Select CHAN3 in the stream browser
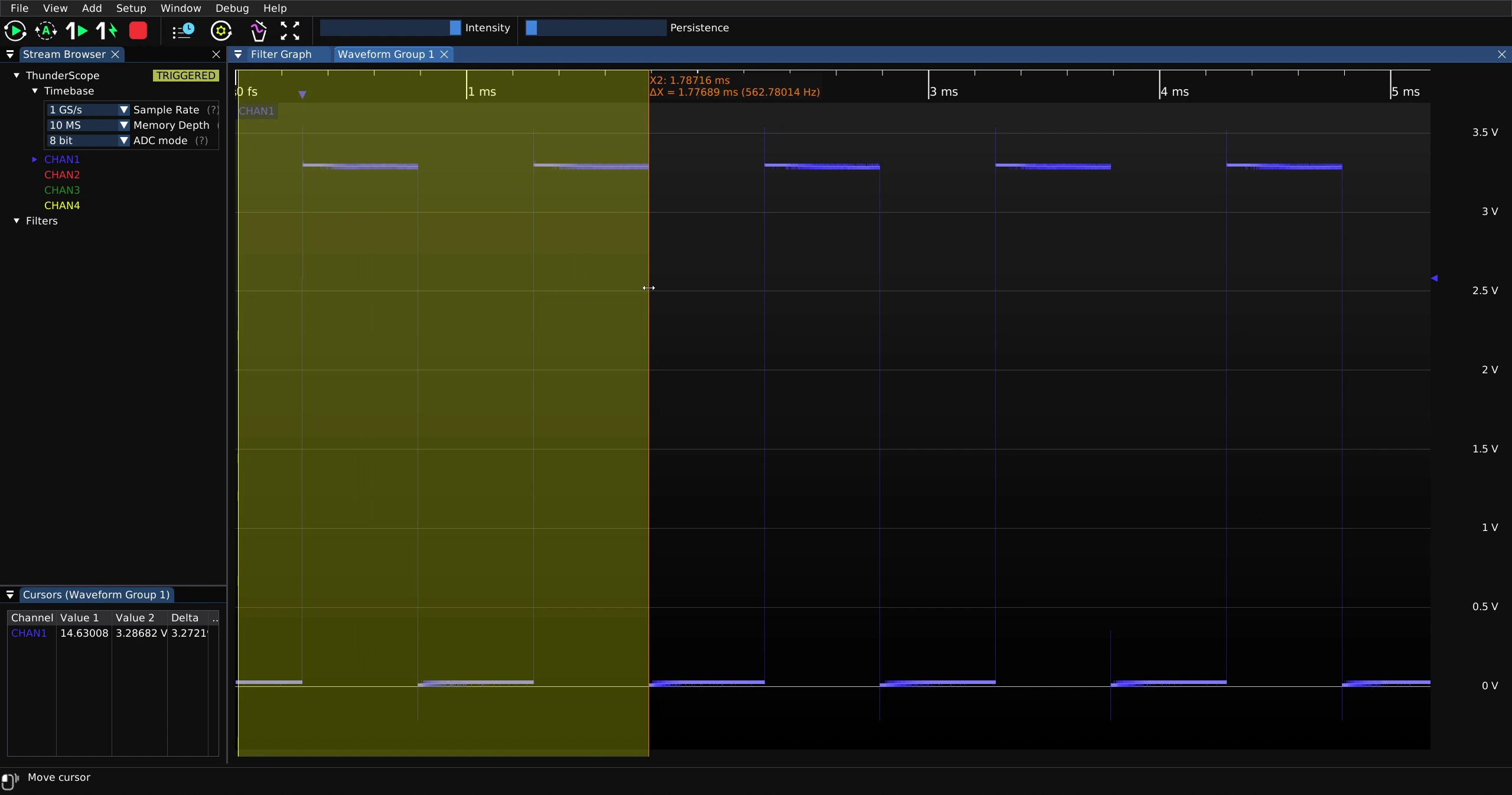 click(x=62, y=190)
